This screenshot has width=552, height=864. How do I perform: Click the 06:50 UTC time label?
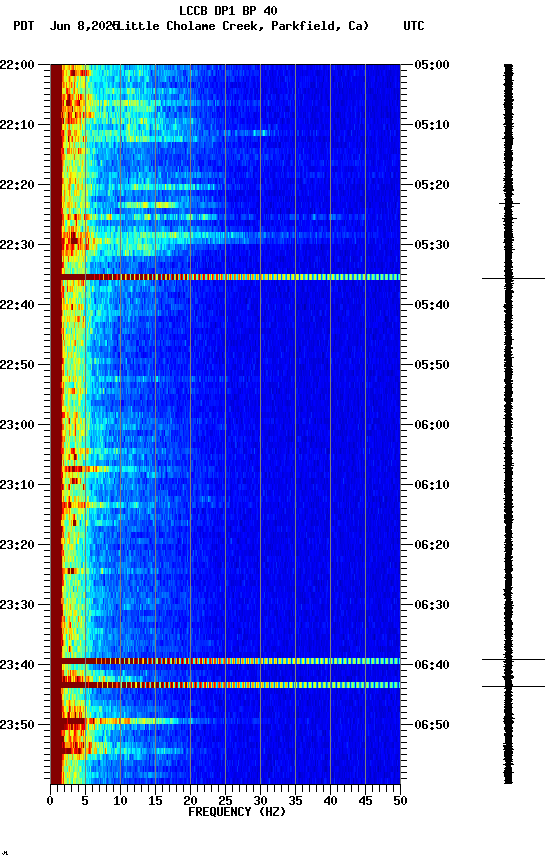432,725
